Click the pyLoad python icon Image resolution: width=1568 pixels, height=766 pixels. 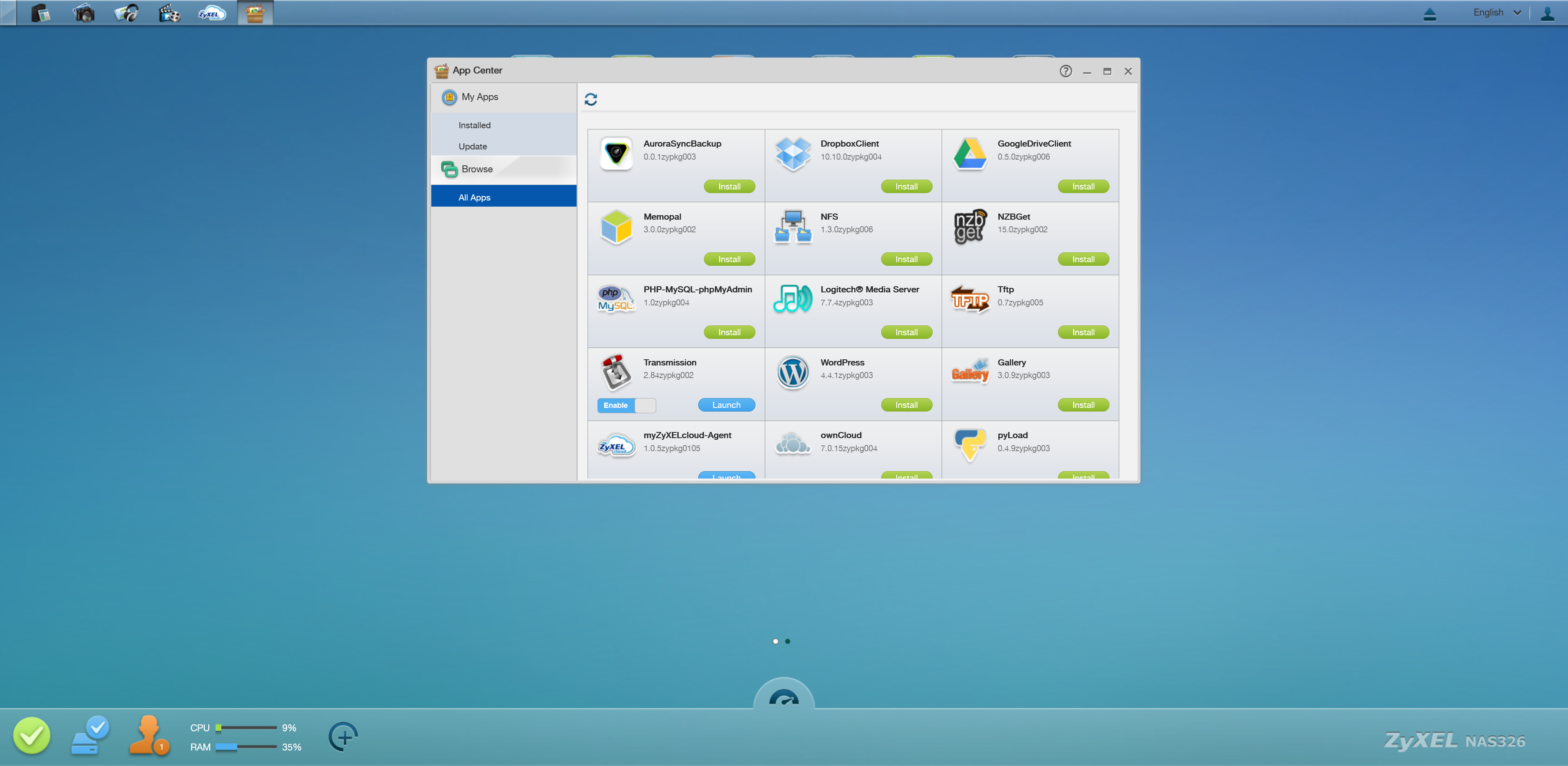coord(970,445)
